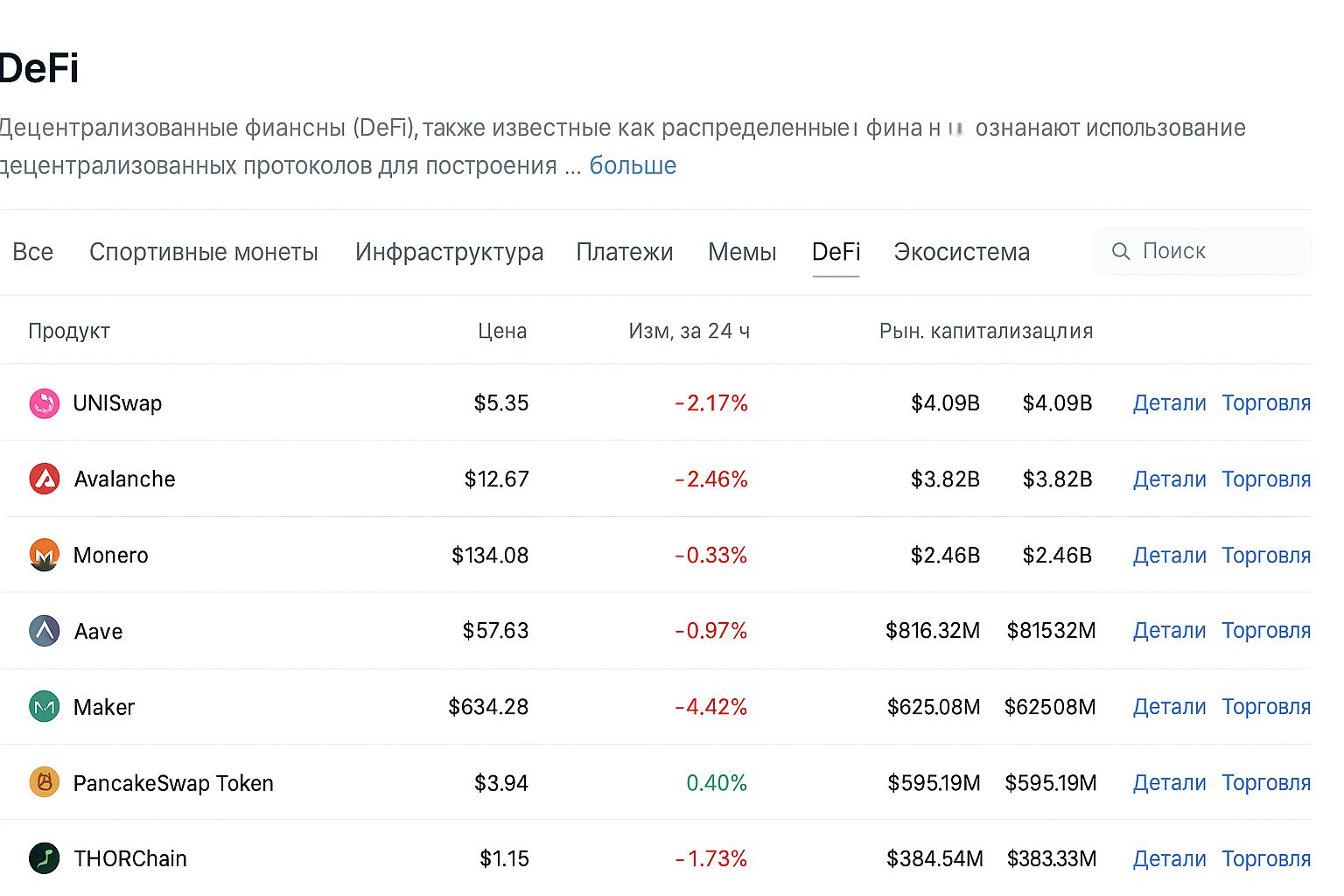Click the Aave logo icon
Screen dimensions: 1344x896
44,631
